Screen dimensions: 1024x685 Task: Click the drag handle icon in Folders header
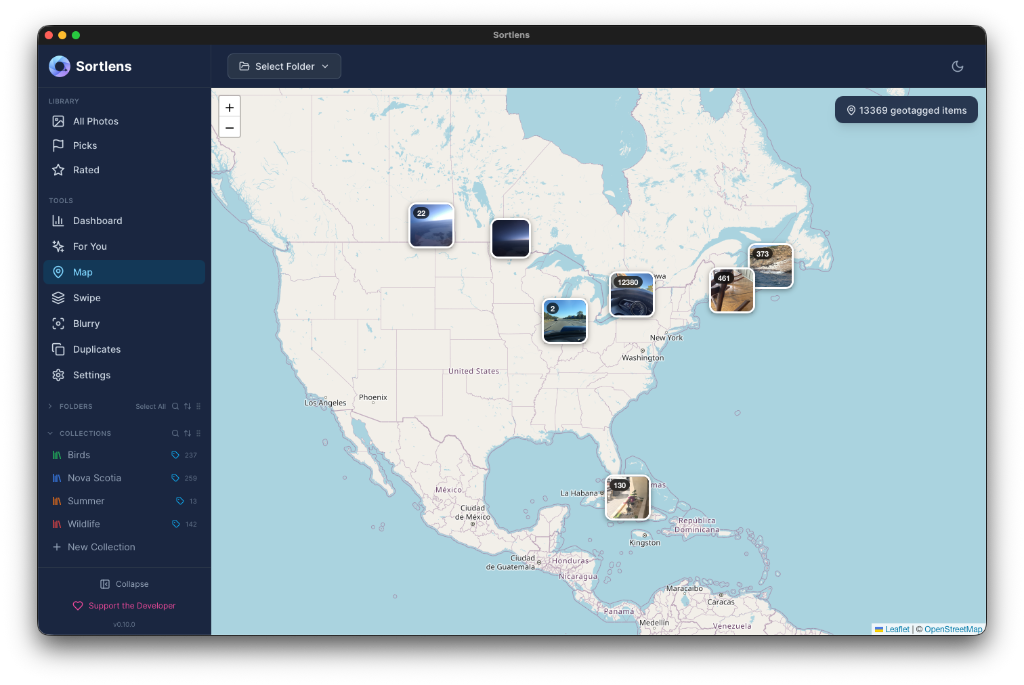click(x=199, y=406)
